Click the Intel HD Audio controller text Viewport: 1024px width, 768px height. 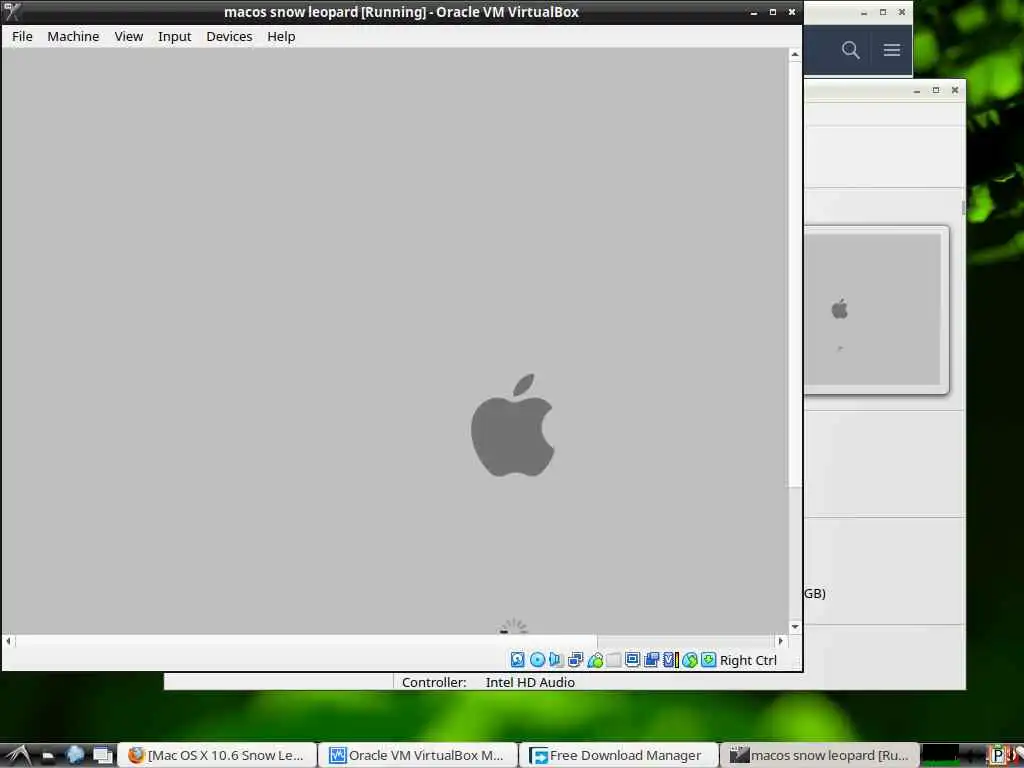pyautogui.click(x=530, y=682)
